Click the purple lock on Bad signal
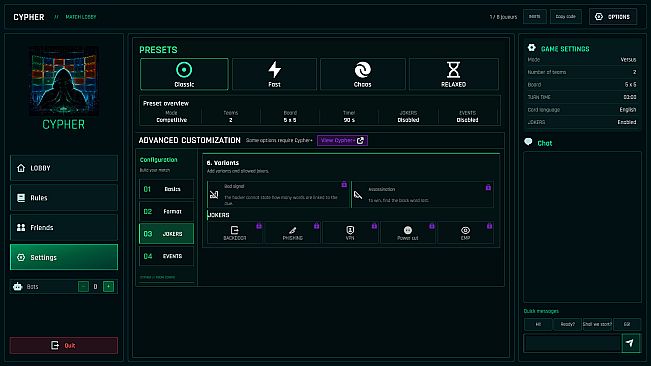This screenshot has width=651, height=366. pyautogui.click(x=344, y=184)
